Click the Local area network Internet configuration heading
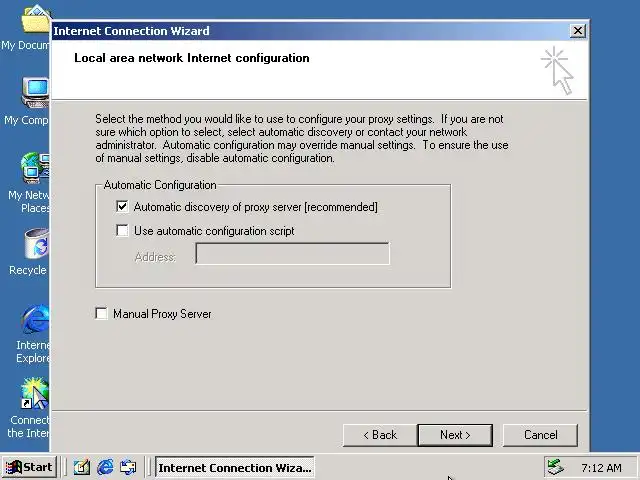This screenshot has width=640, height=480. 191,58
